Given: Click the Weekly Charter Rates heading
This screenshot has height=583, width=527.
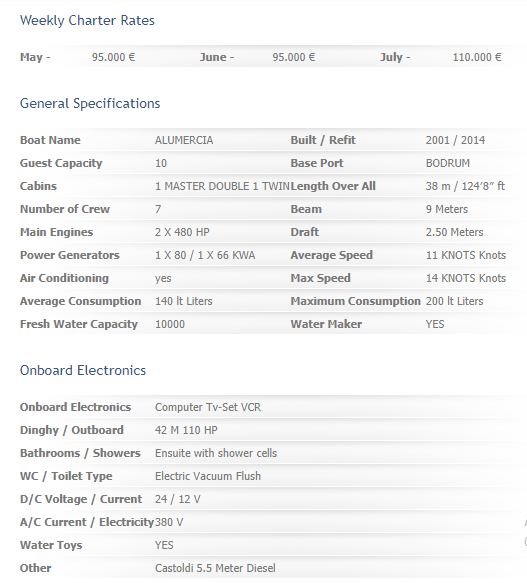Looking at the screenshot, I should point(87,20).
